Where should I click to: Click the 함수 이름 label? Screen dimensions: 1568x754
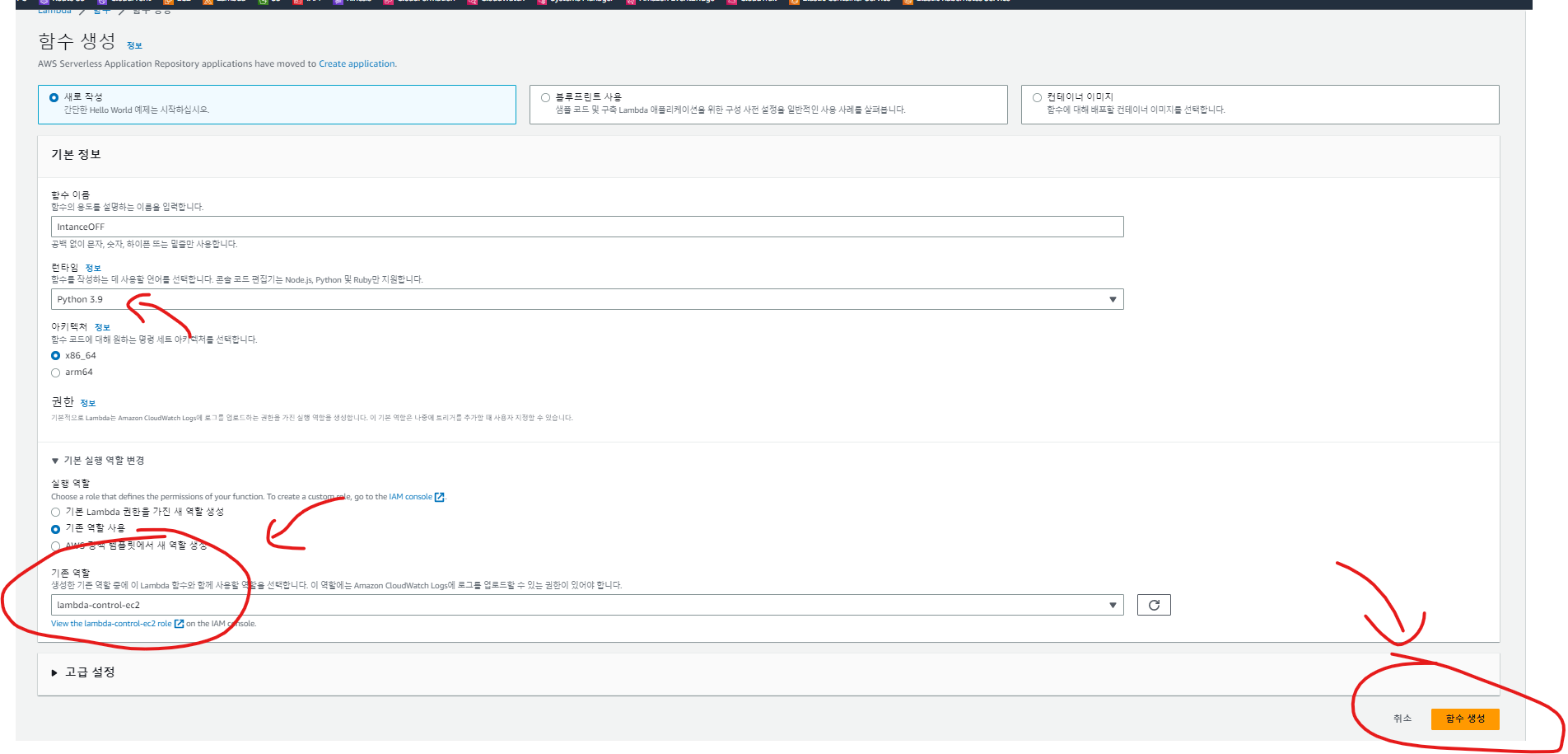(70, 195)
